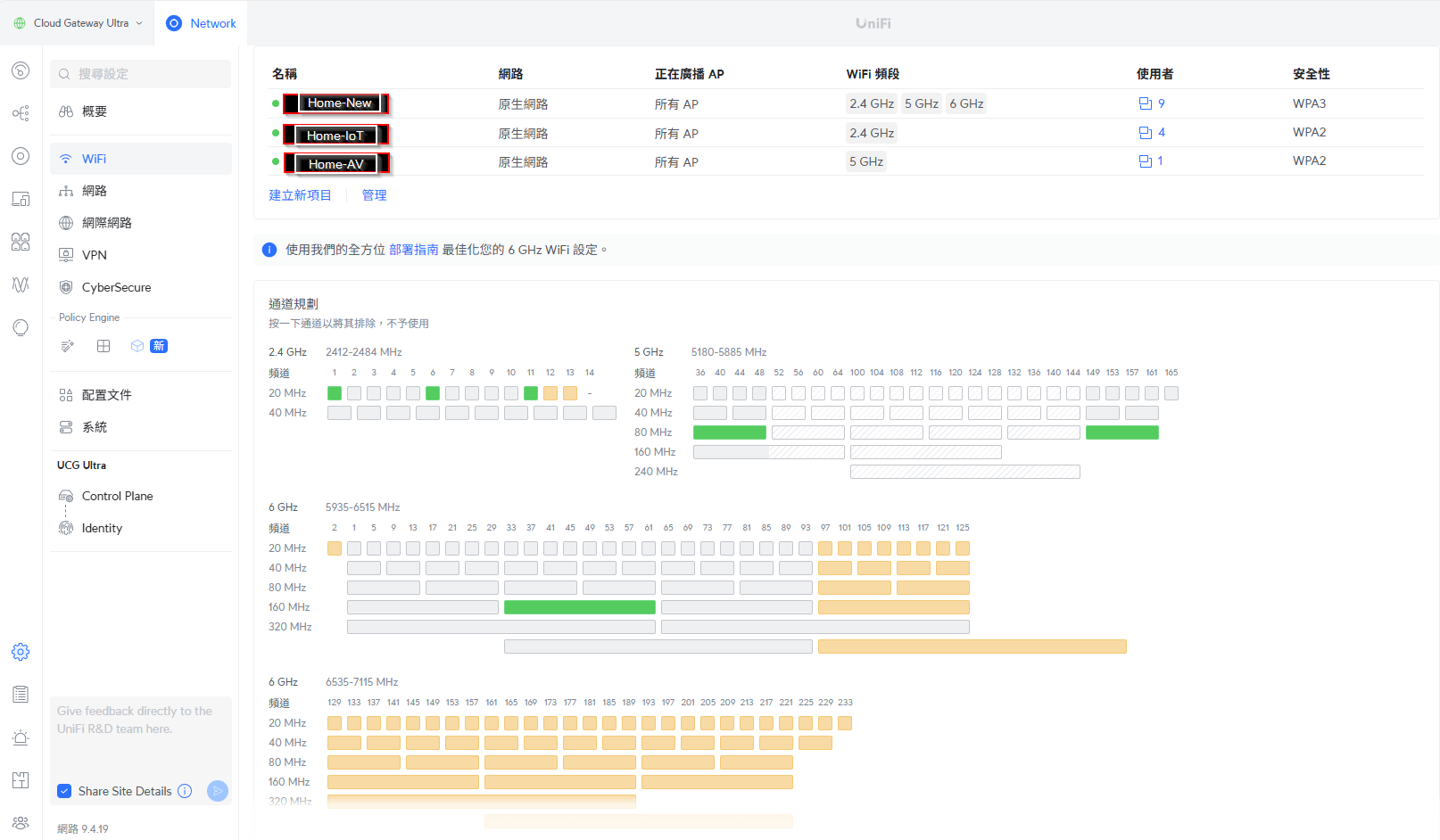This screenshot has height=840, width=1440.
Task: Click 建立新項目 to create a WiFi
Action: point(300,195)
